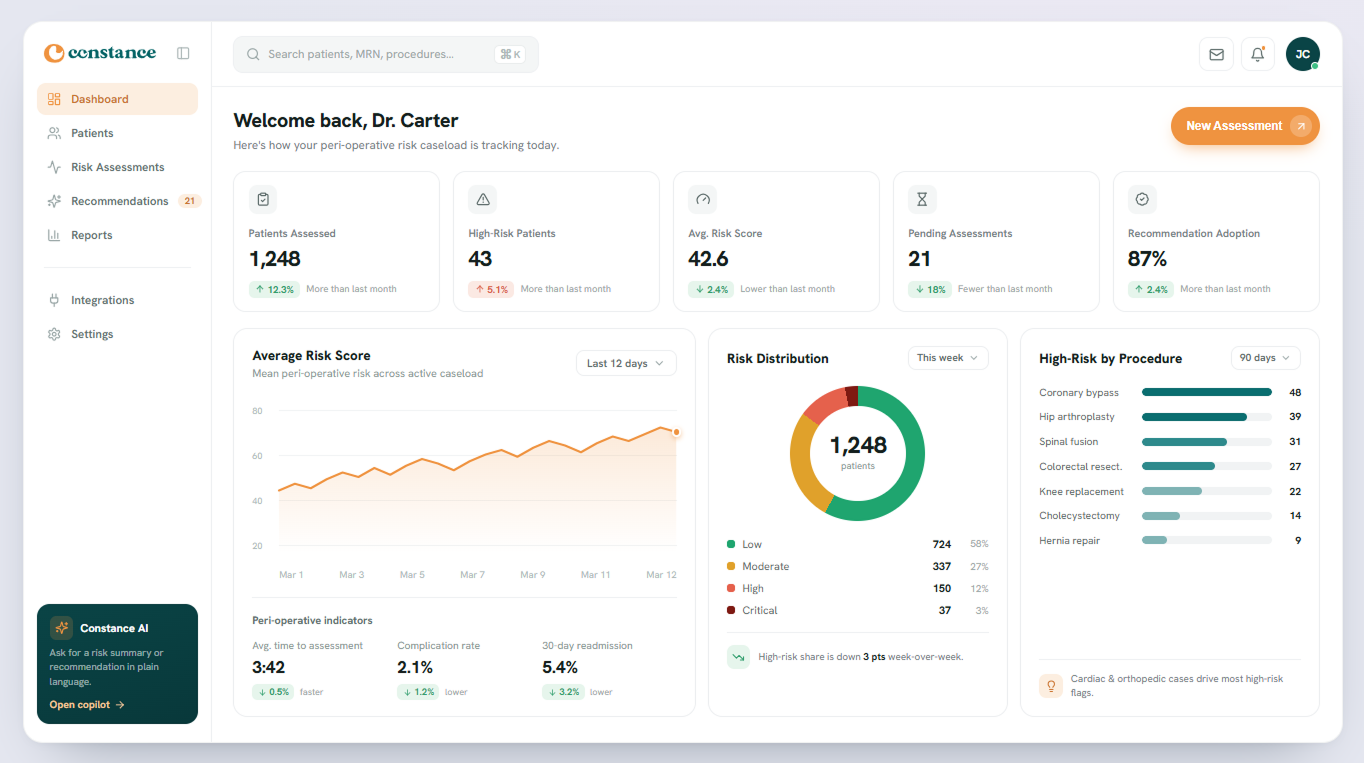The image size is (1364, 763).
Task: Click the Avg. time to assessment 3:42
Action: pos(269,667)
